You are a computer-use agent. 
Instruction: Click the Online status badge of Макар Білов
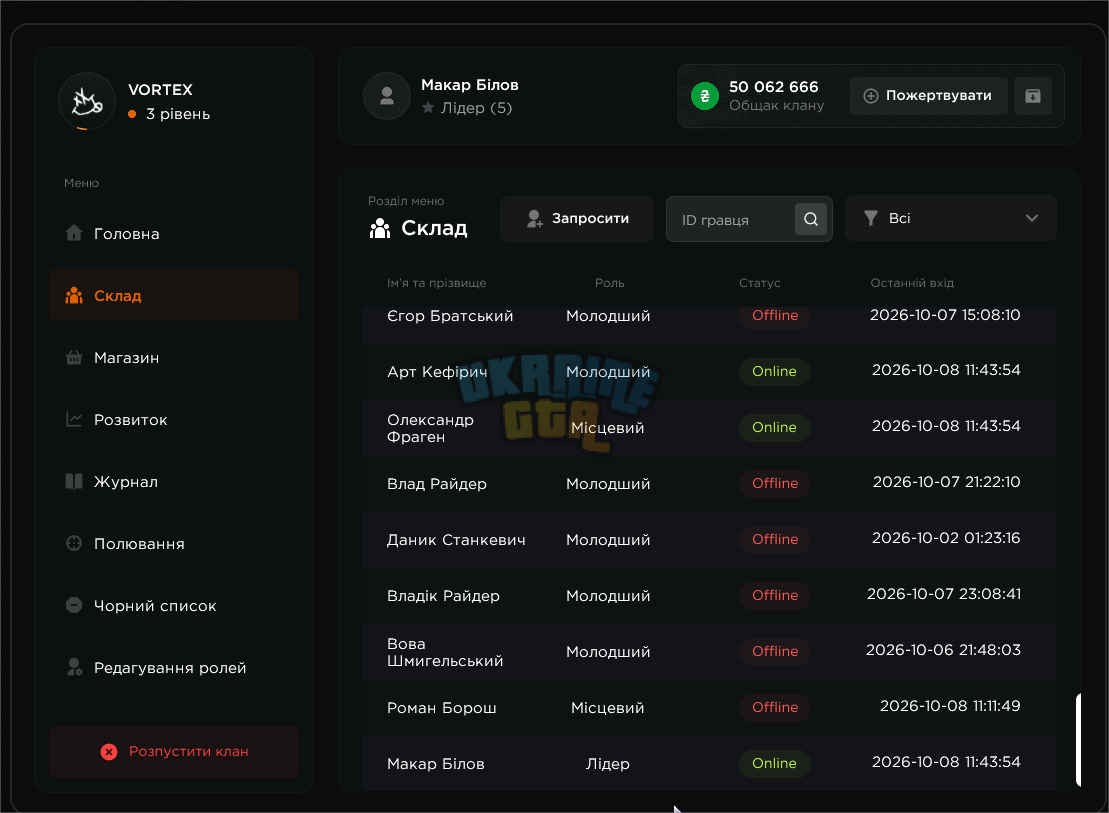(x=774, y=763)
